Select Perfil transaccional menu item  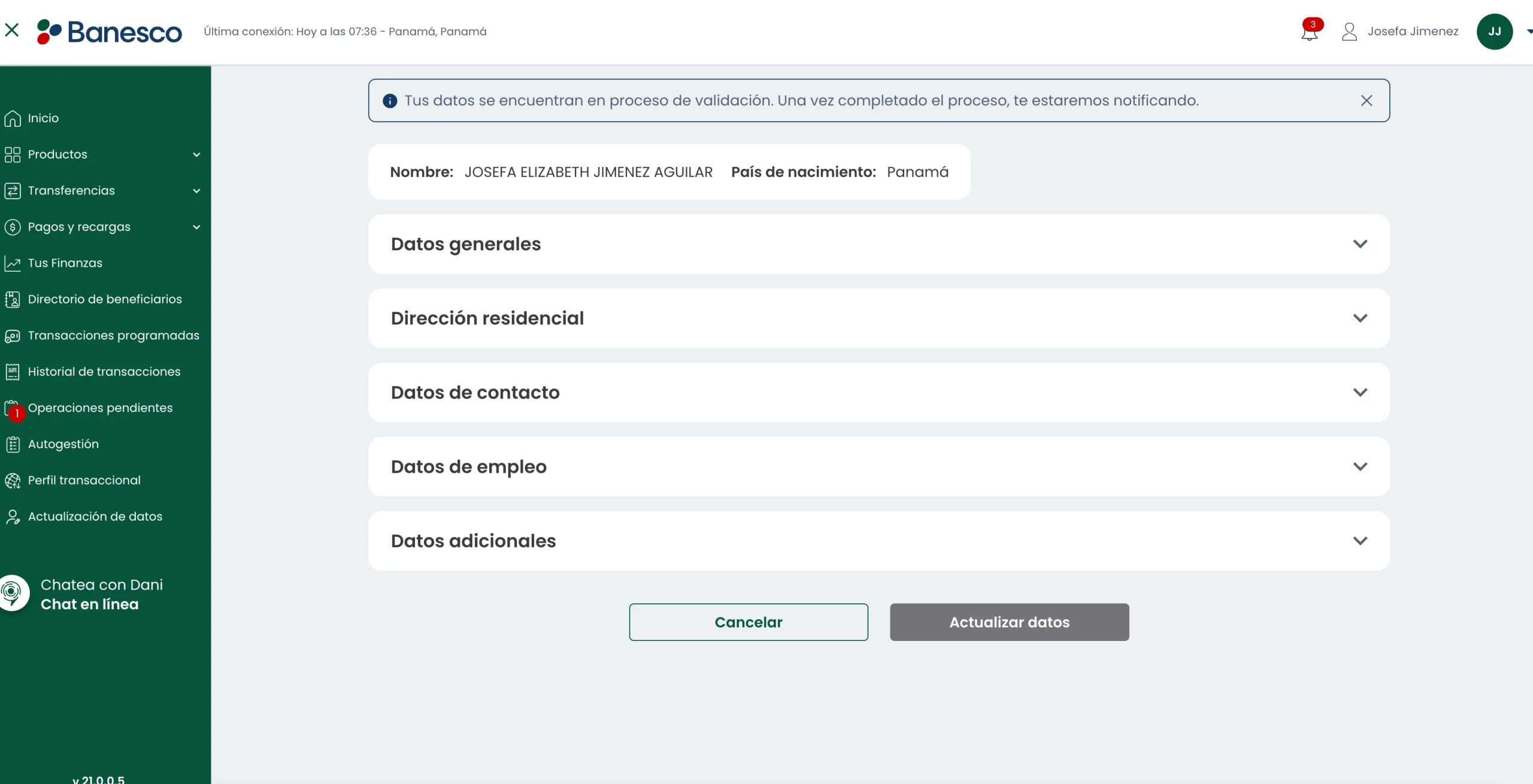pos(84,481)
